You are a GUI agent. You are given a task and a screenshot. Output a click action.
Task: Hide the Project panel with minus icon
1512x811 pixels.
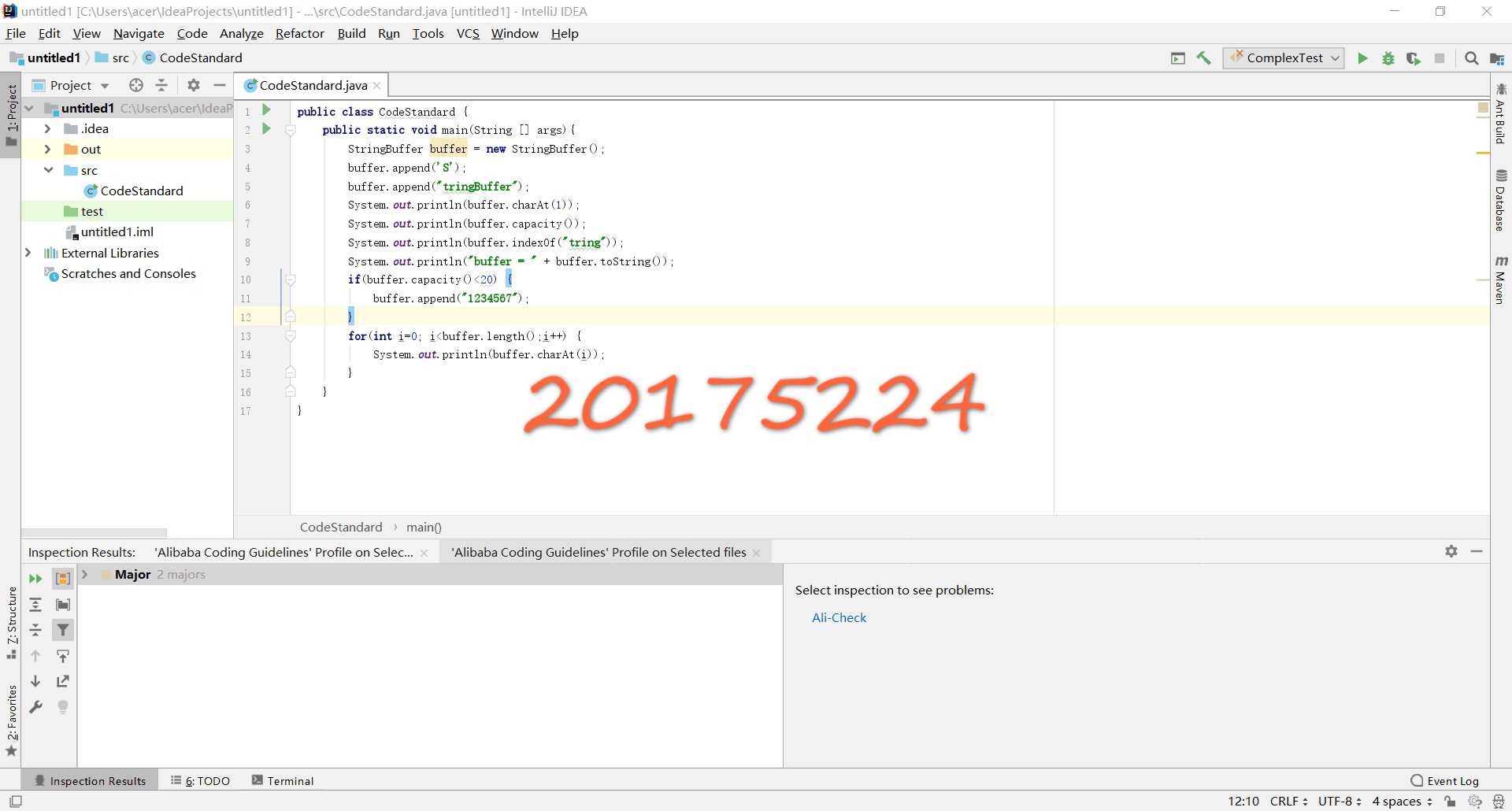tap(220, 85)
